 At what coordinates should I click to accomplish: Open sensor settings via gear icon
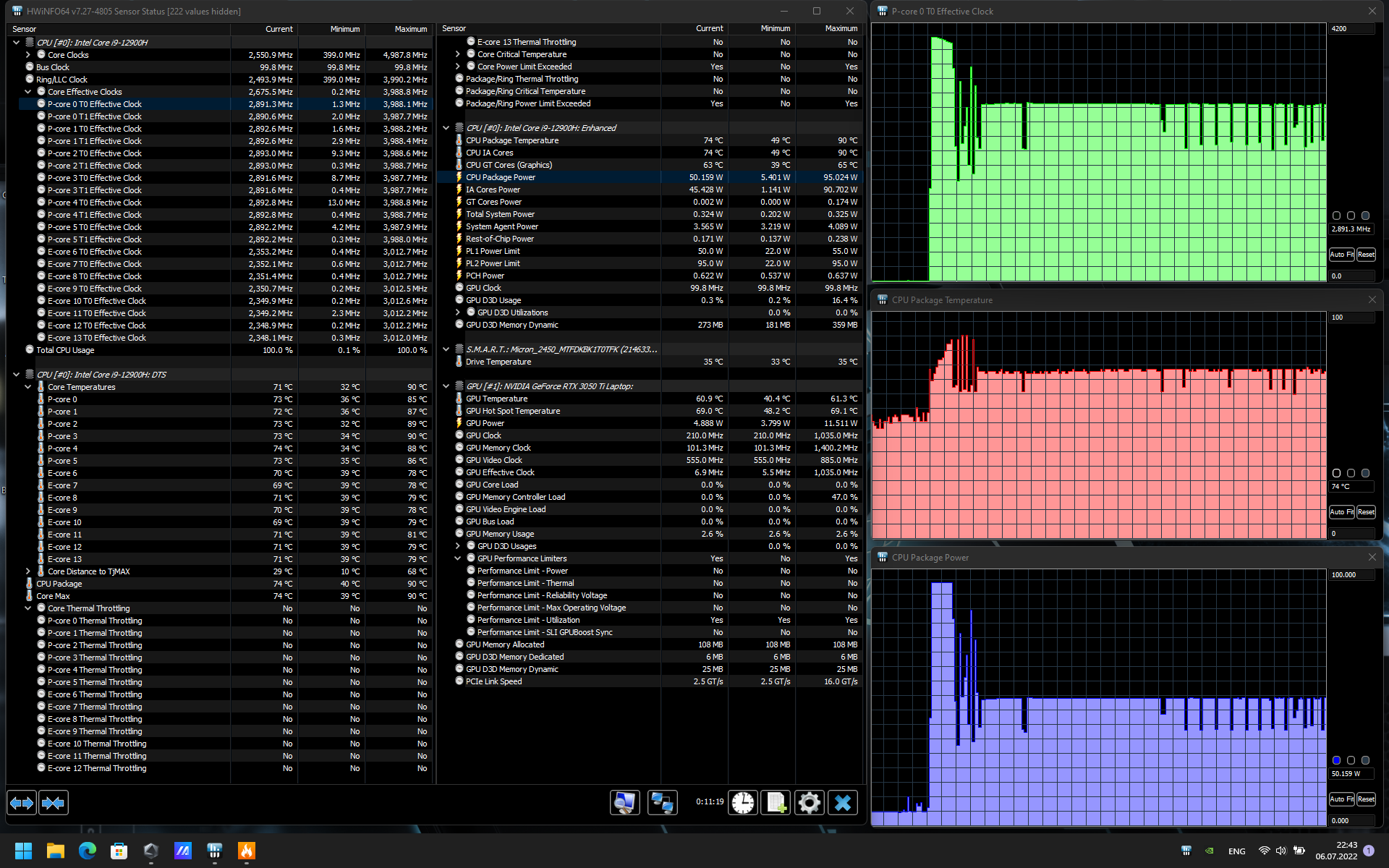point(809,803)
